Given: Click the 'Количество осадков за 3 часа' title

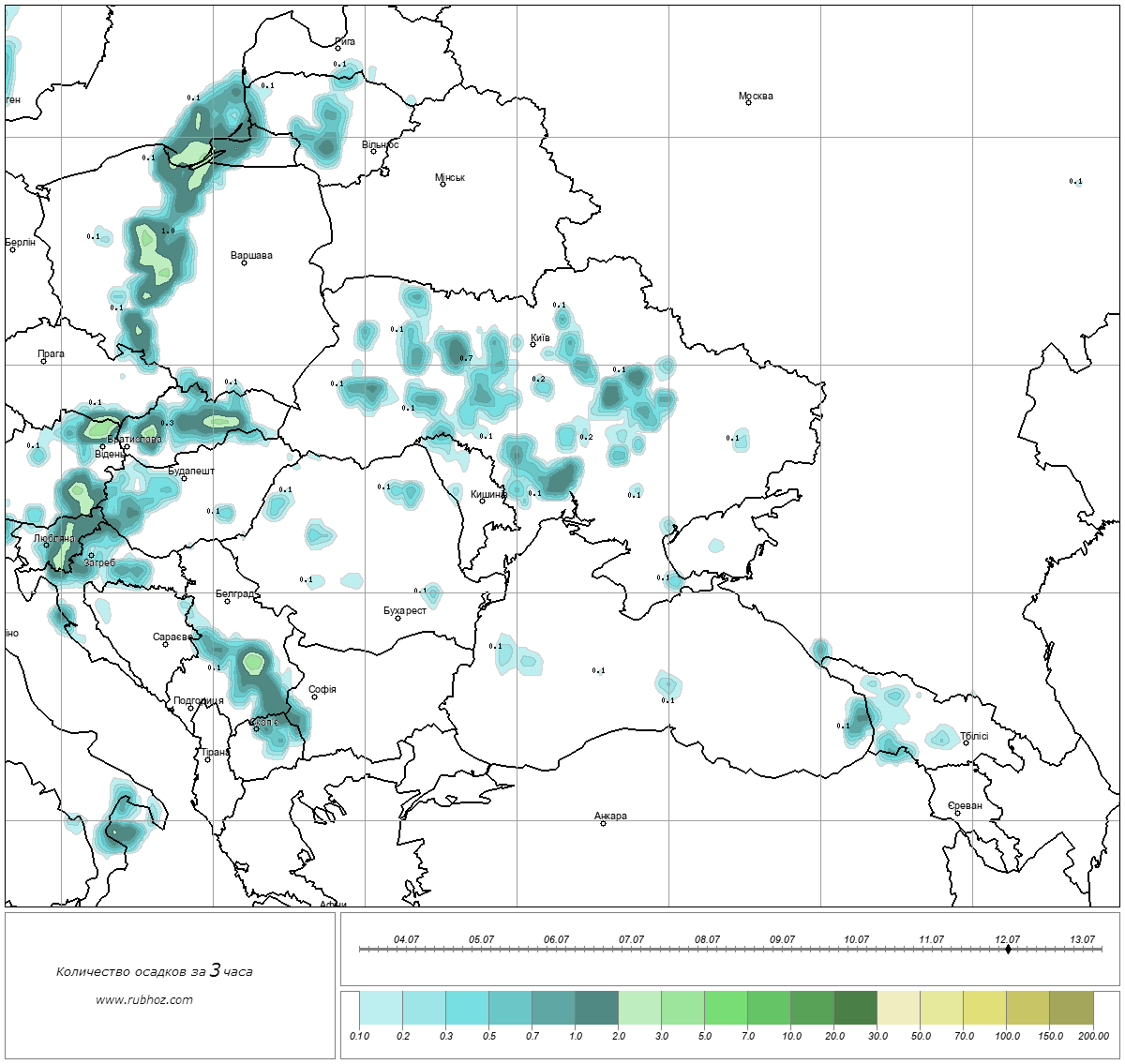Looking at the screenshot, I should pyautogui.click(x=154, y=971).
